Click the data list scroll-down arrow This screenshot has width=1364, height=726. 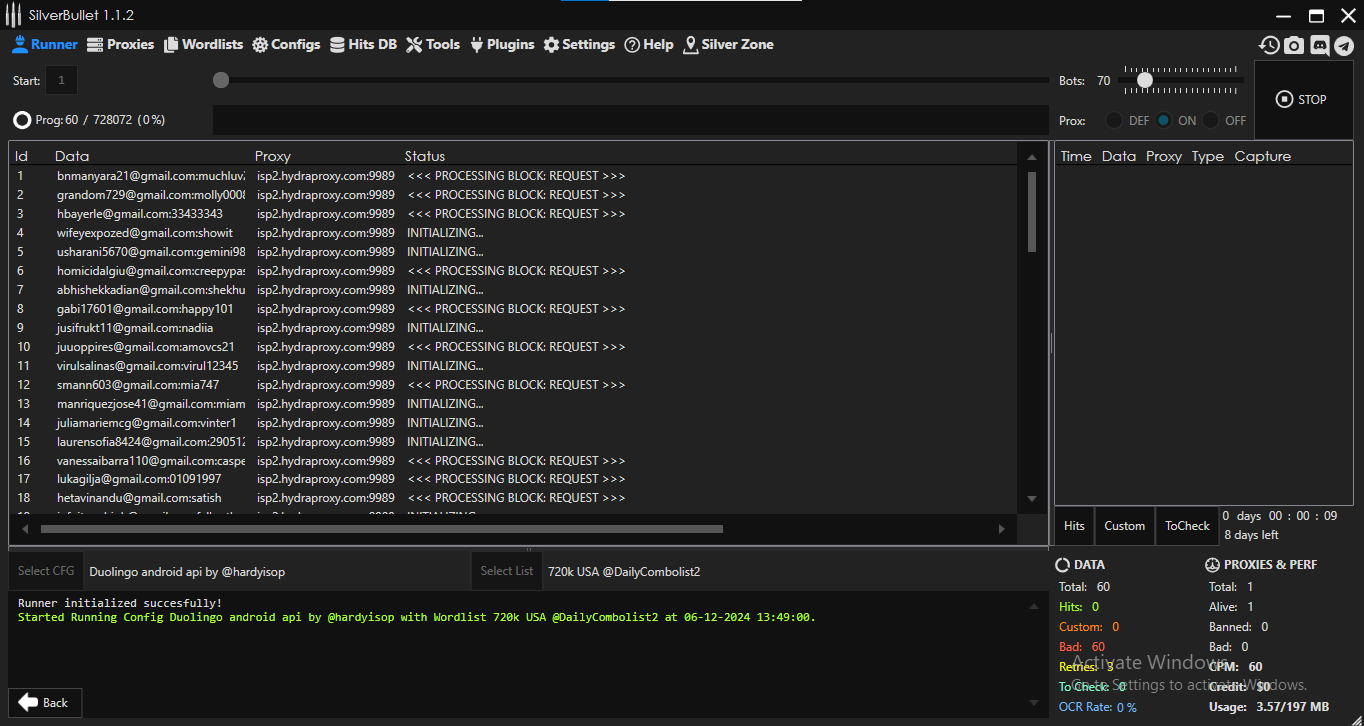[x=1032, y=499]
